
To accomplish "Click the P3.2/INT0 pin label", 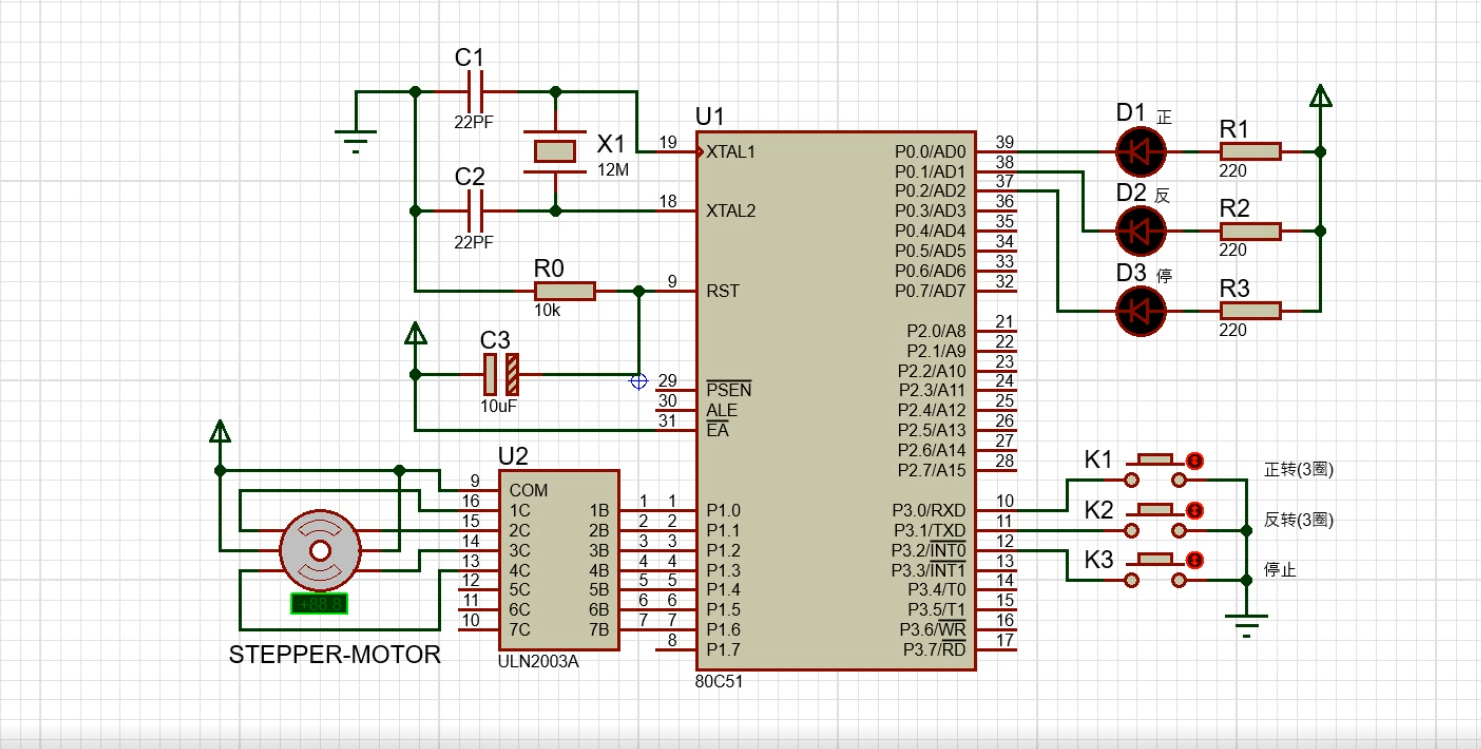I will coord(929,550).
